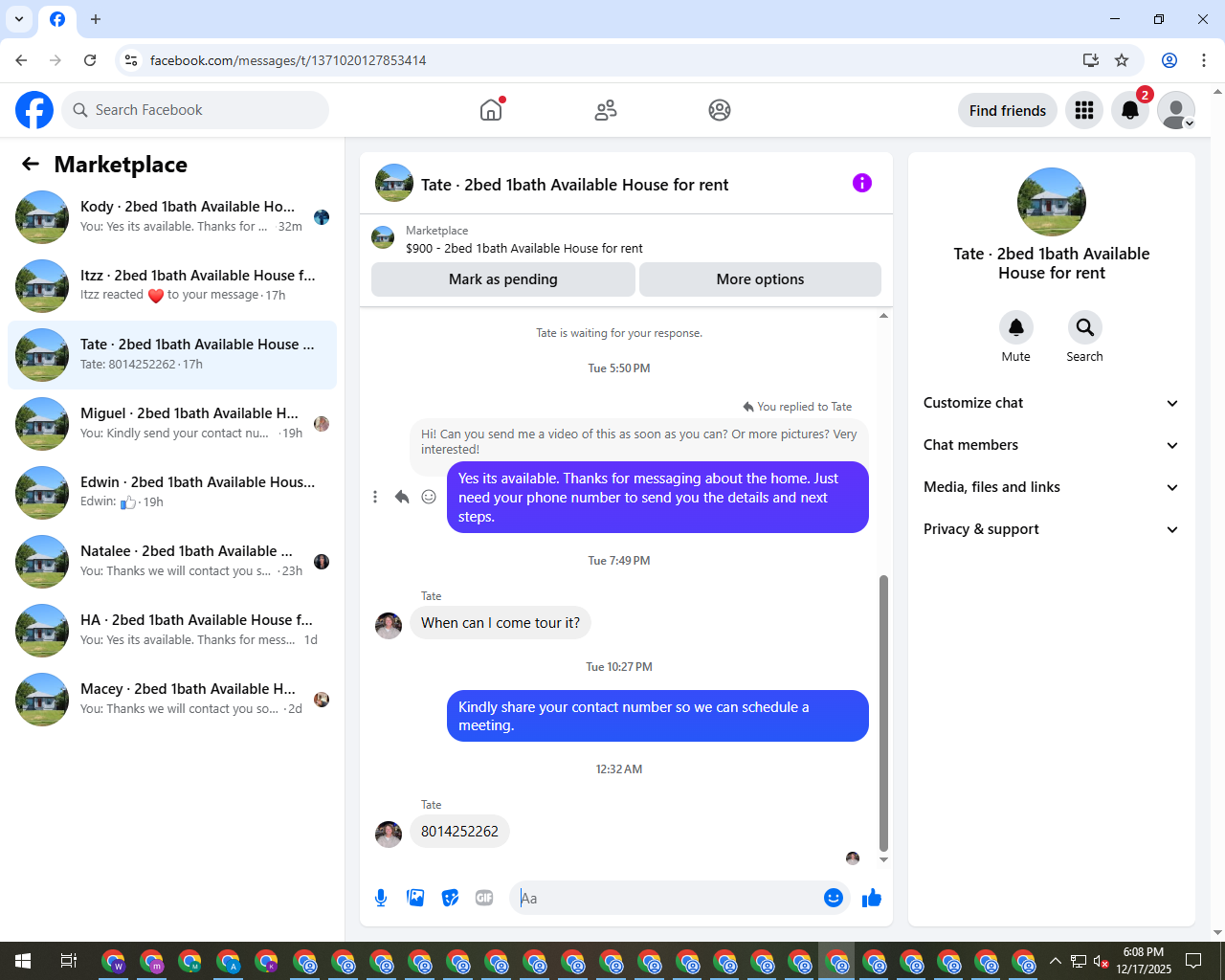Open Miguel's house rental conversation

[x=172, y=424]
